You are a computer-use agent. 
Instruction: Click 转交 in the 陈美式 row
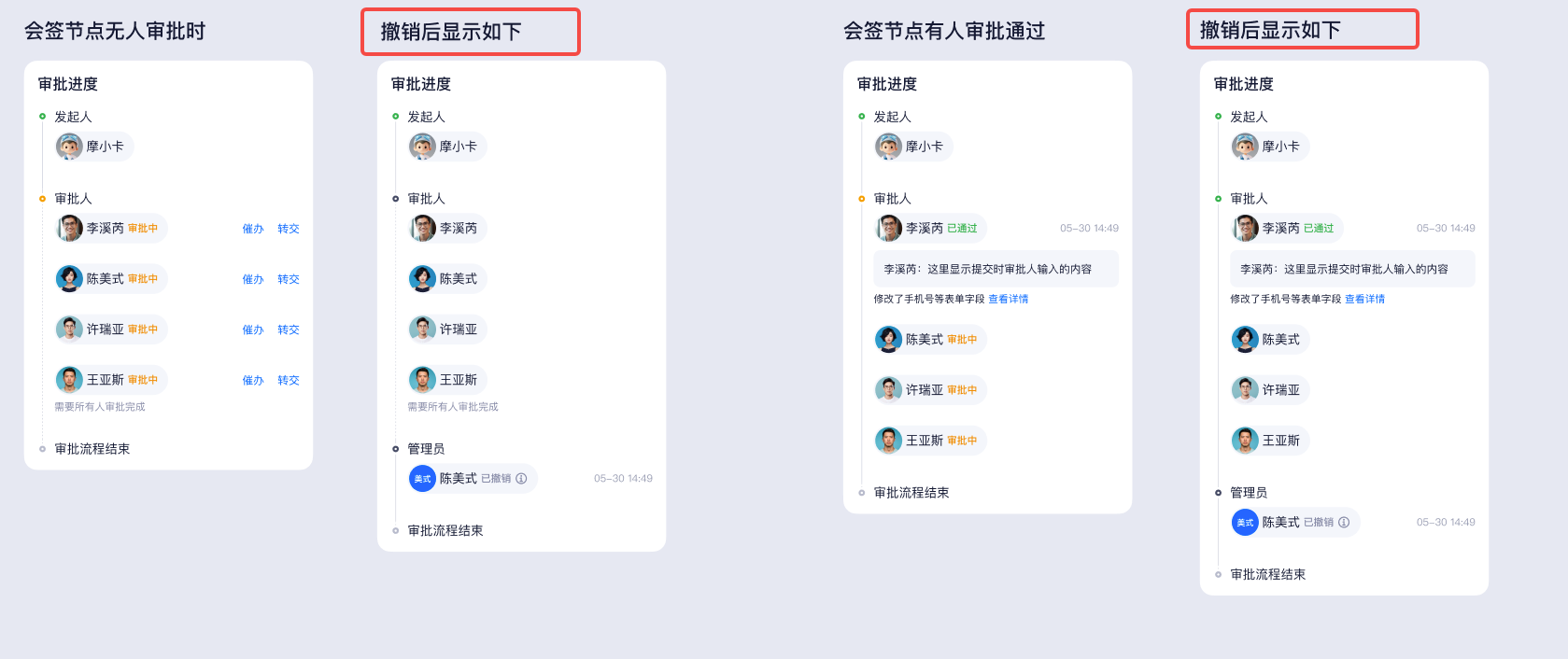coord(289,279)
